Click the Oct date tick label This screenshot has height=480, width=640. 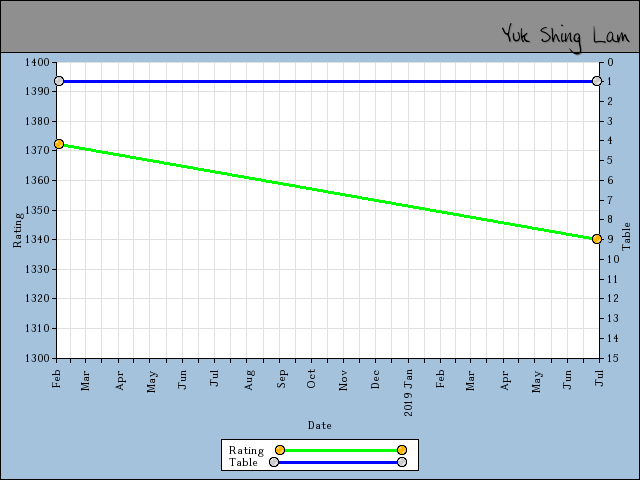[x=311, y=379]
